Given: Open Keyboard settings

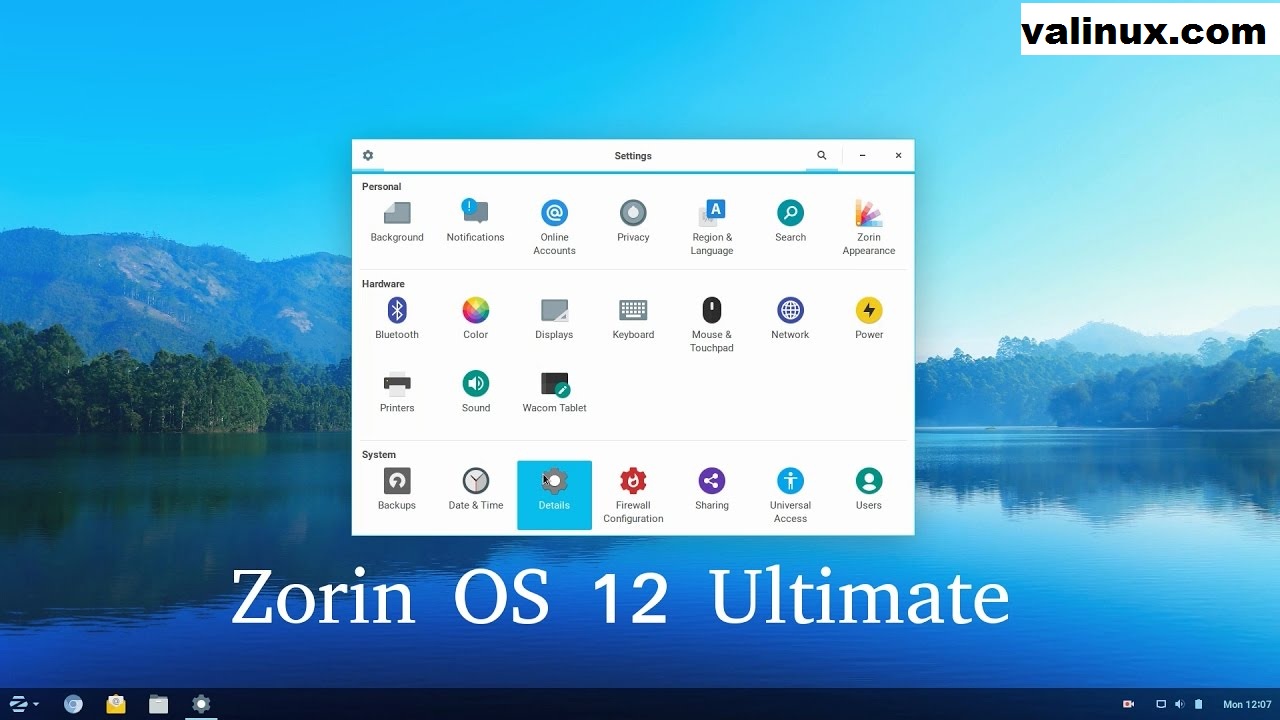Looking at the screenshot, I should coord(633,319).
